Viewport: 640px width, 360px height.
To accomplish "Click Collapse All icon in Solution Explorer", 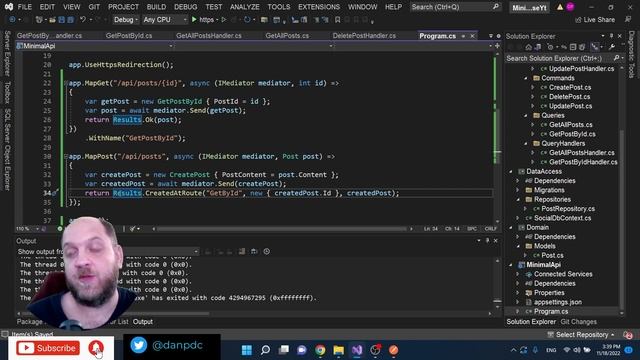I will tap(573, 47).
